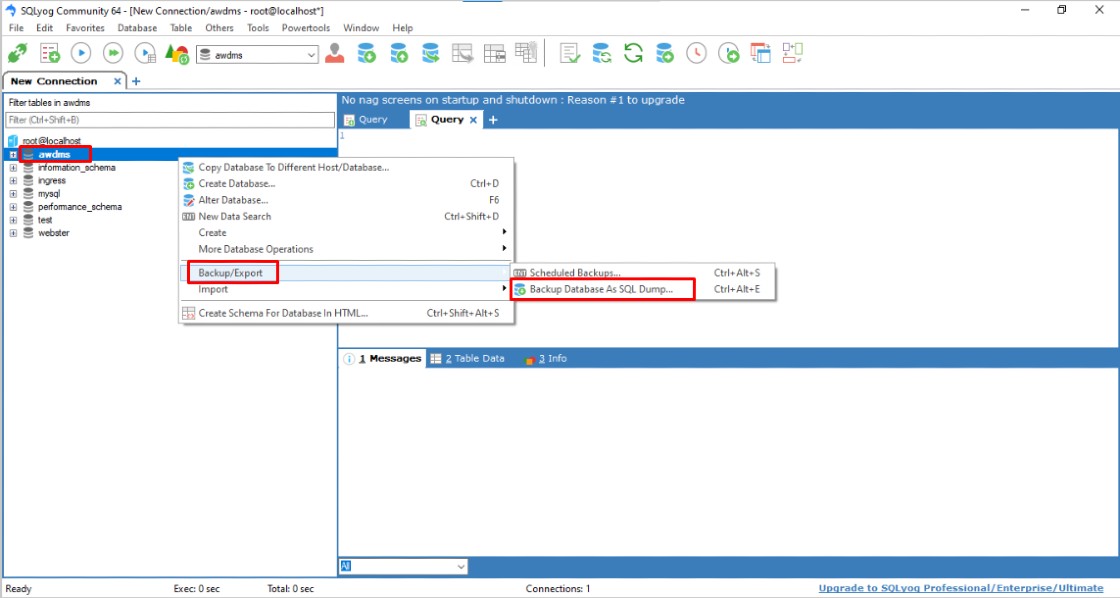Switch to the first Query tab
Image resolution: width=1120 pixels, height=598 pixels.
click(366, 120)
